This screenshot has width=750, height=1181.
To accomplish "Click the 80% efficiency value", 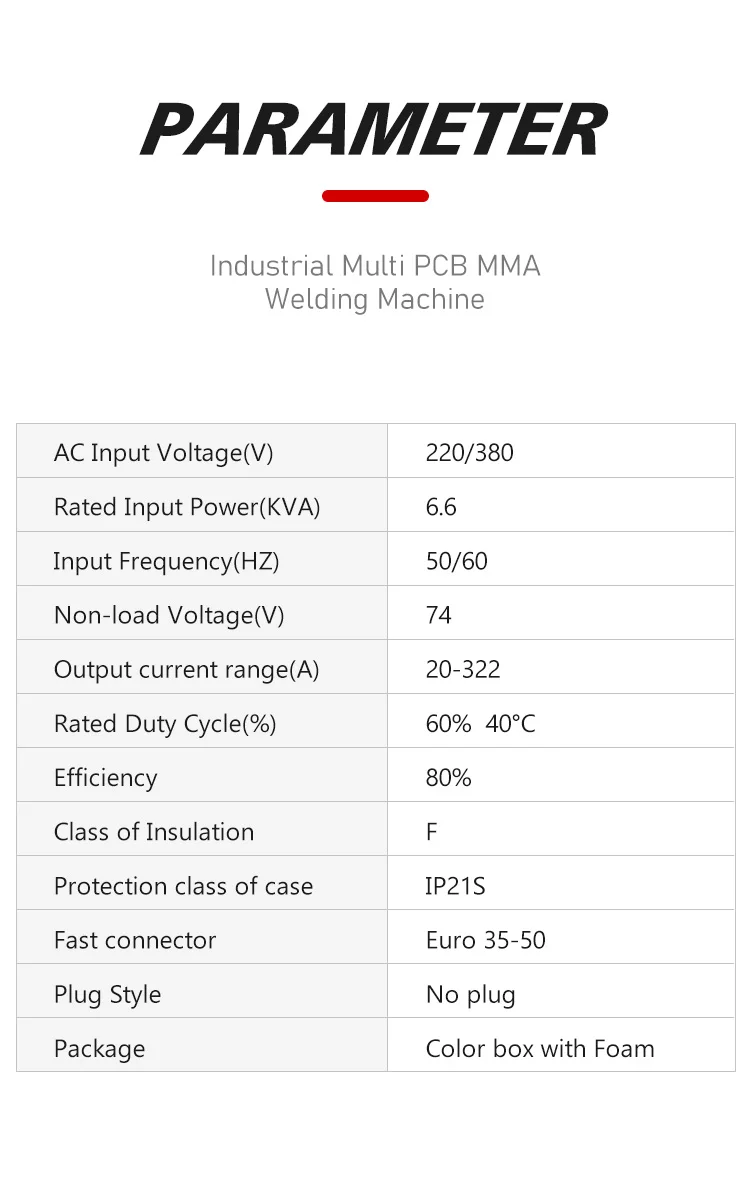I will point(448,777).
